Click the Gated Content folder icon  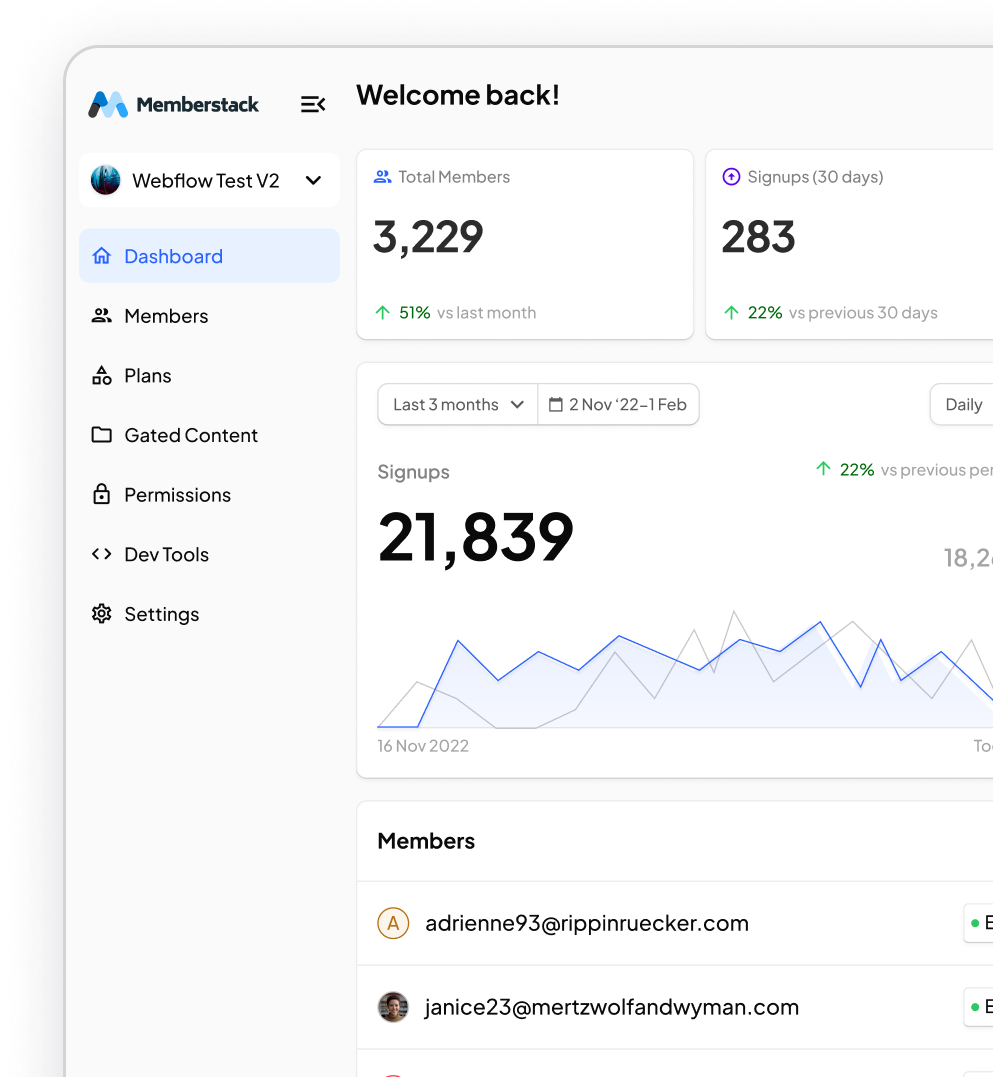pos(101,435)
